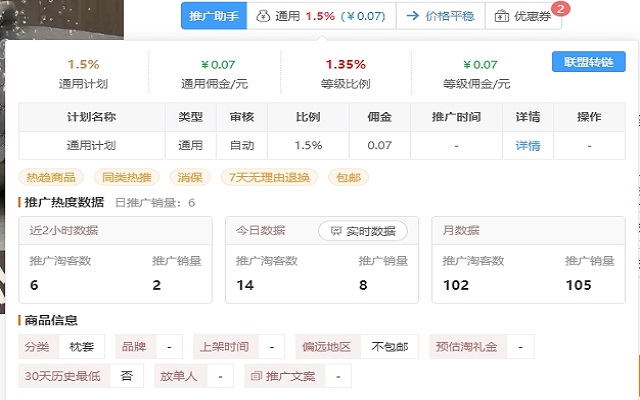This screenshot has height=400, width=640.
Task: Click the 推广时间 column header
Action: pyautogui.click(x=456, y=117)
